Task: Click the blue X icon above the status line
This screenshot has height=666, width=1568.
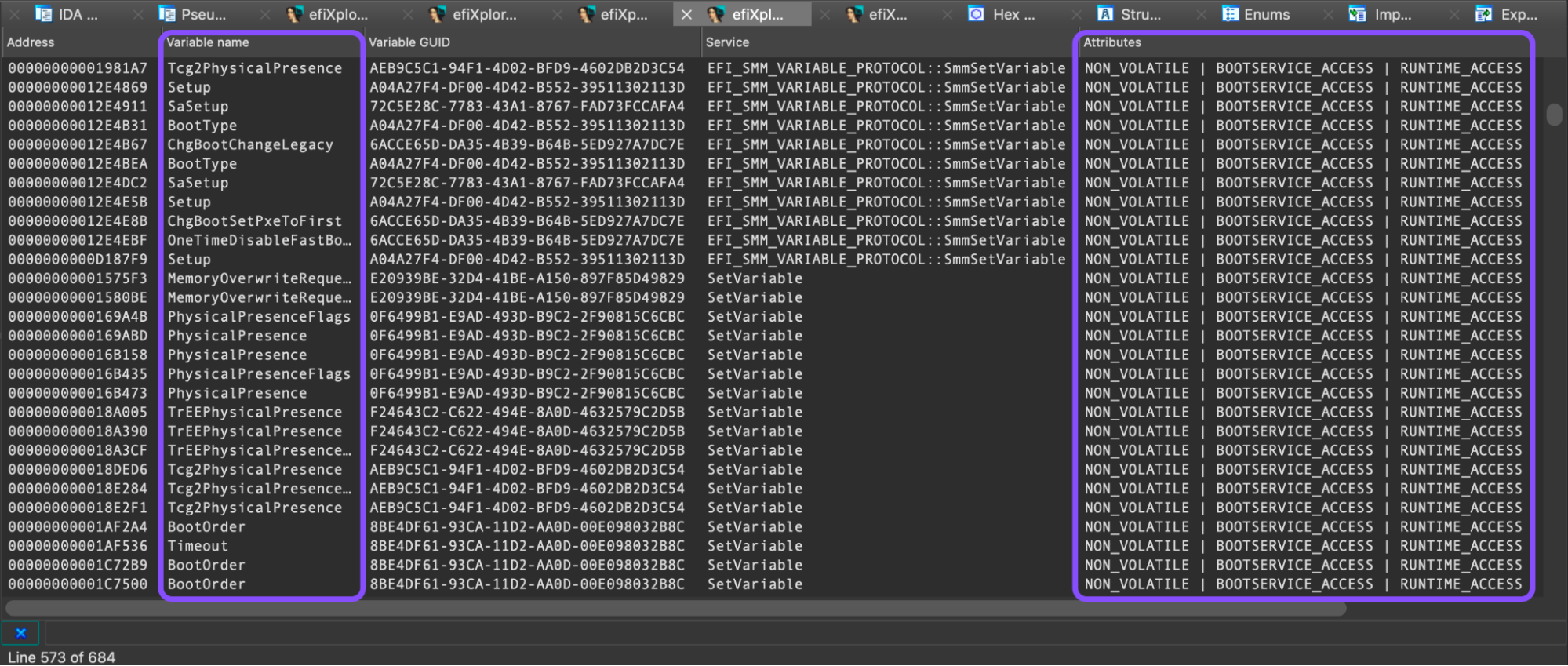Action: [x=21, y=633]
